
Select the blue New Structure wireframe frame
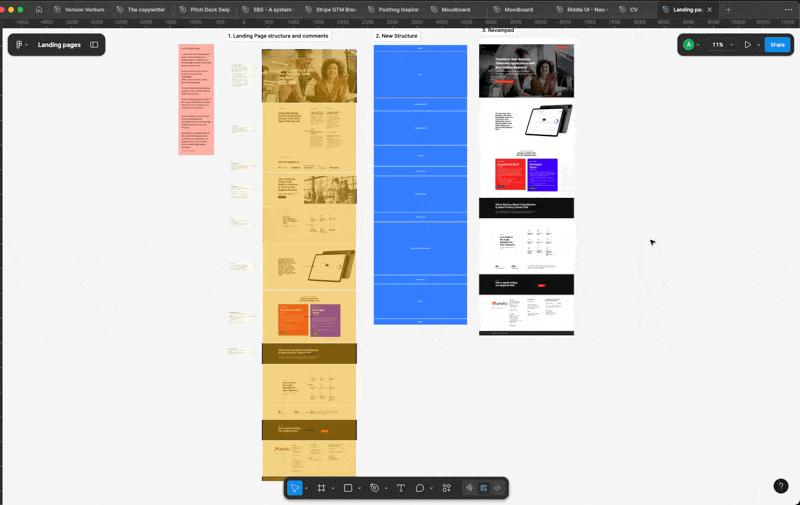pyautogui.click(x=420, y=185)
